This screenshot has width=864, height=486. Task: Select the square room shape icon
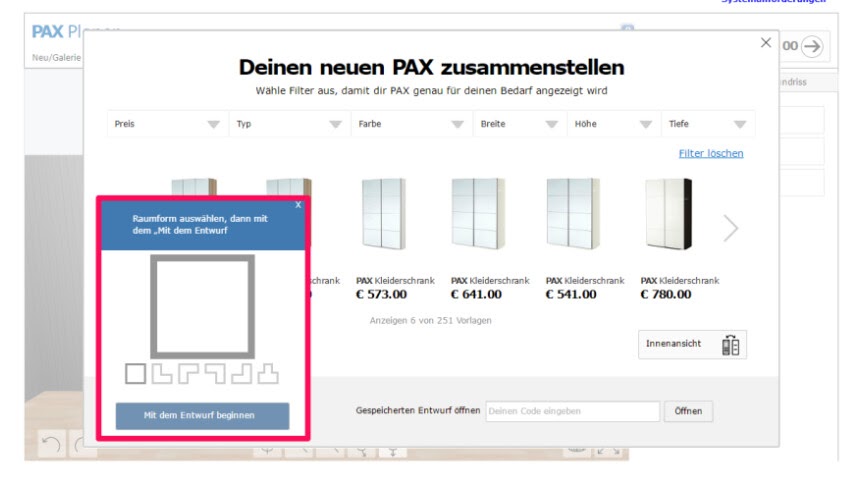(135, 374)
